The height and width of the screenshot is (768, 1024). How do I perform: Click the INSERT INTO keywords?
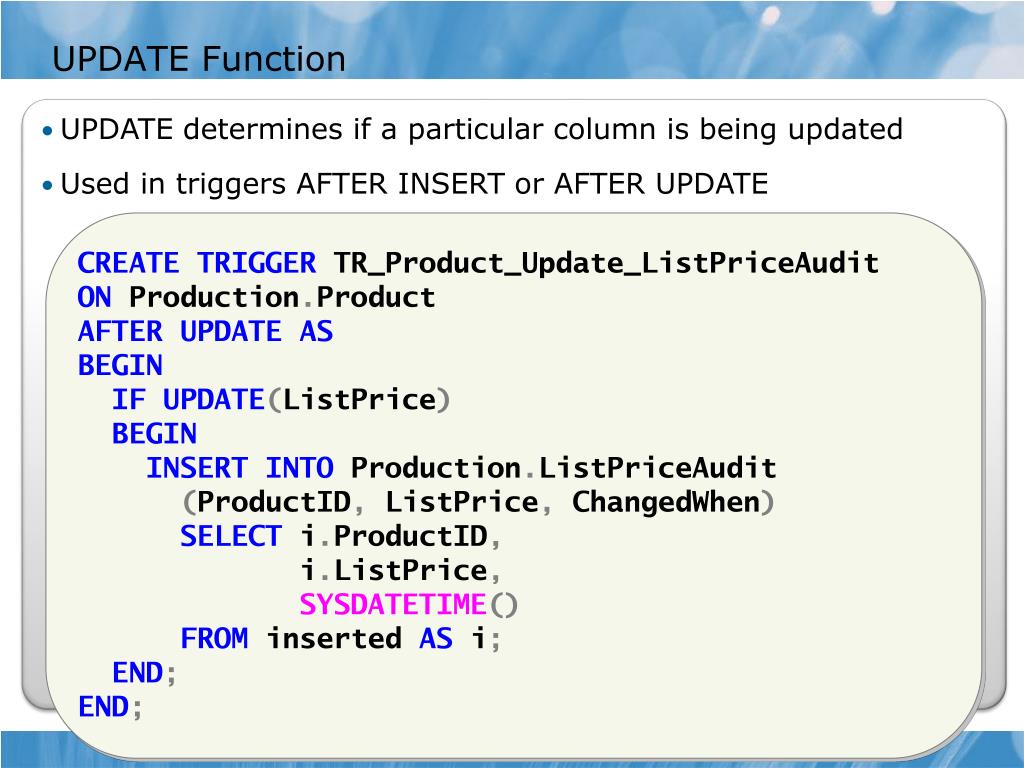240,468
